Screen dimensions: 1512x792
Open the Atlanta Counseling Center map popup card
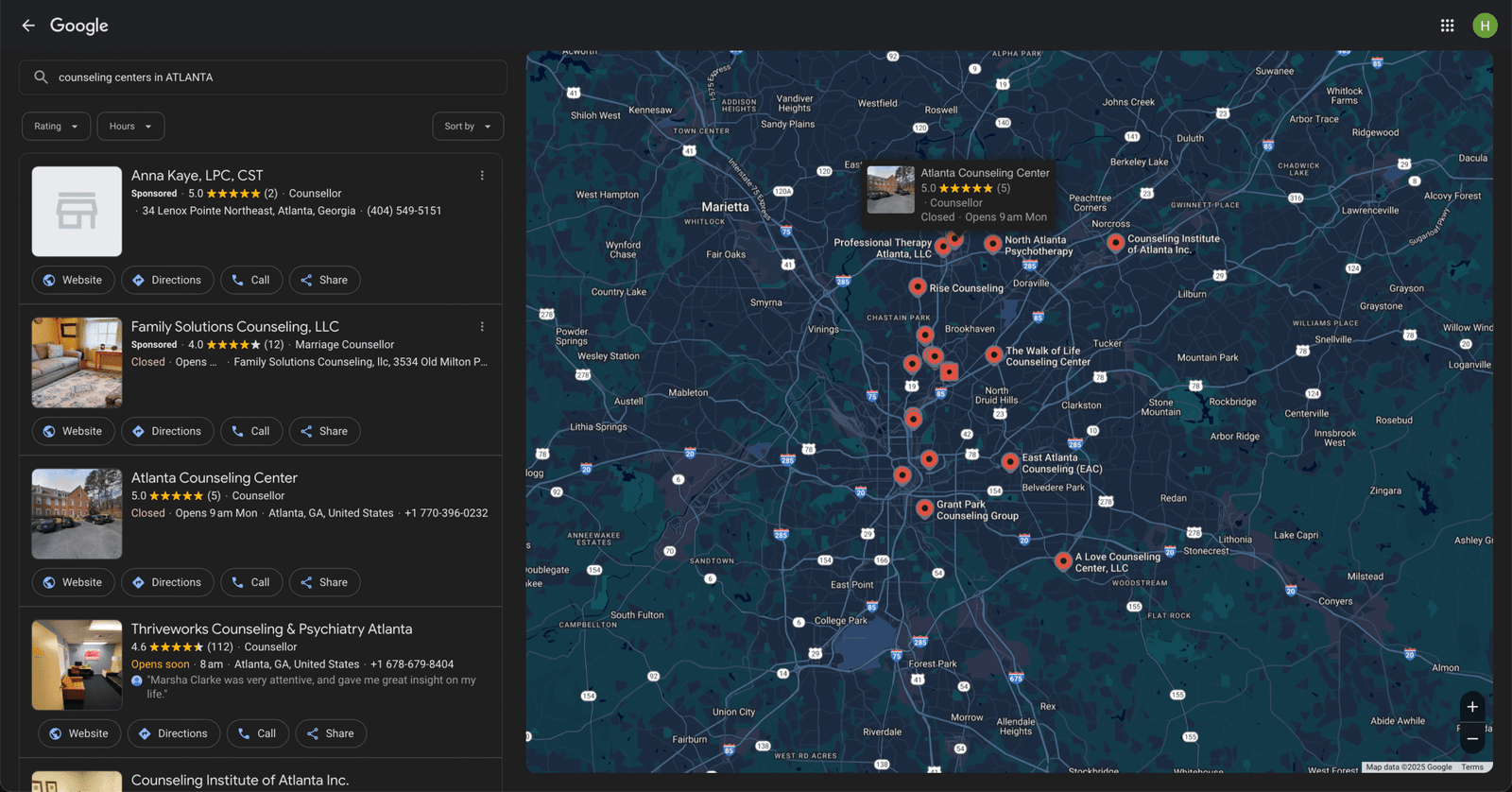(x=958, y=195)
